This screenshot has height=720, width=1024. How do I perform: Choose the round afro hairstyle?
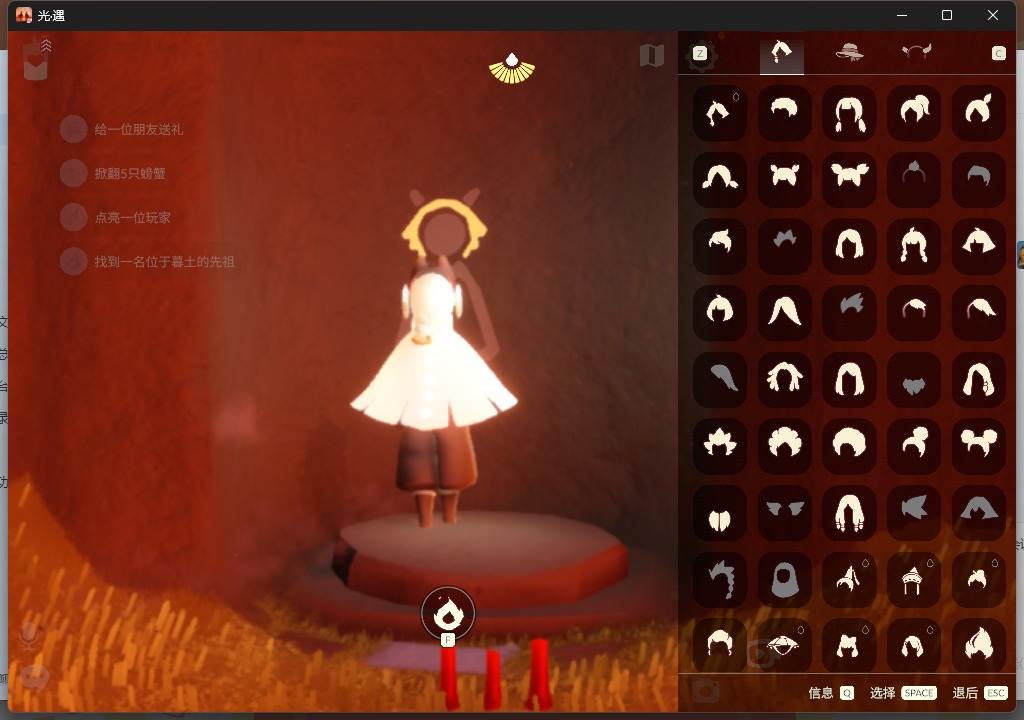point(849,446)
